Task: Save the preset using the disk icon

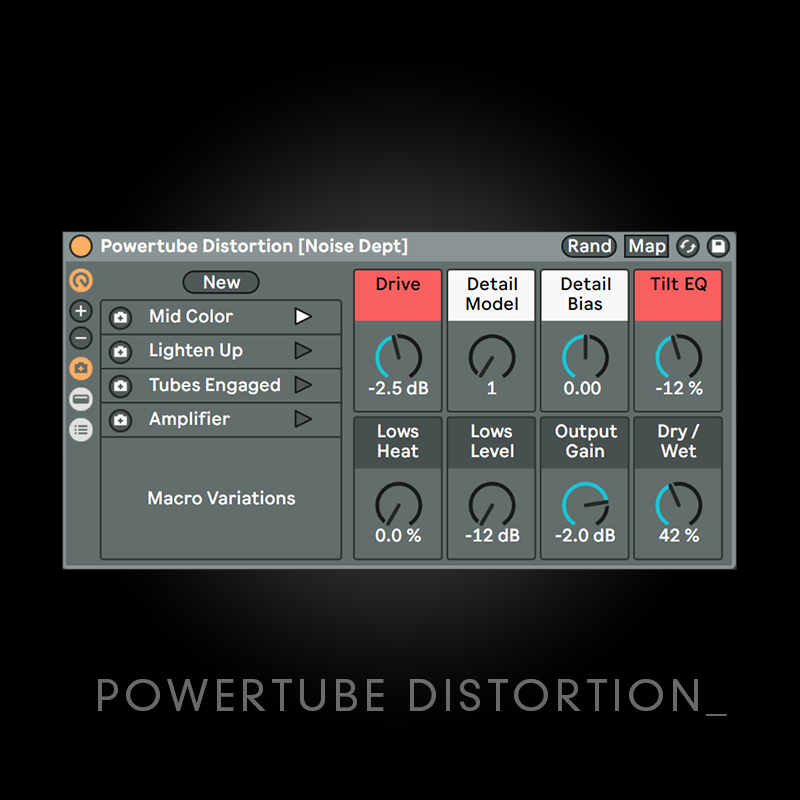Action: pyautogui.click(x=719, y=246)
